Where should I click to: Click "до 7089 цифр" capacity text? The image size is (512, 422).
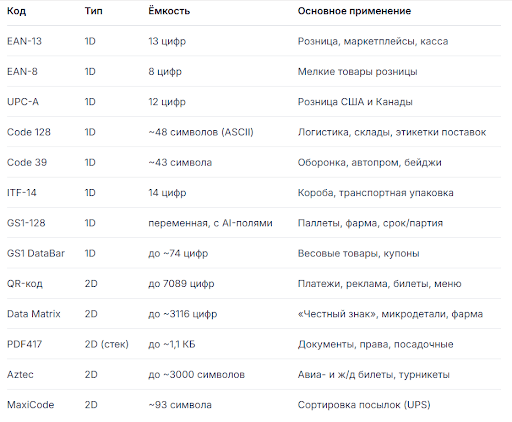(181, 284)
